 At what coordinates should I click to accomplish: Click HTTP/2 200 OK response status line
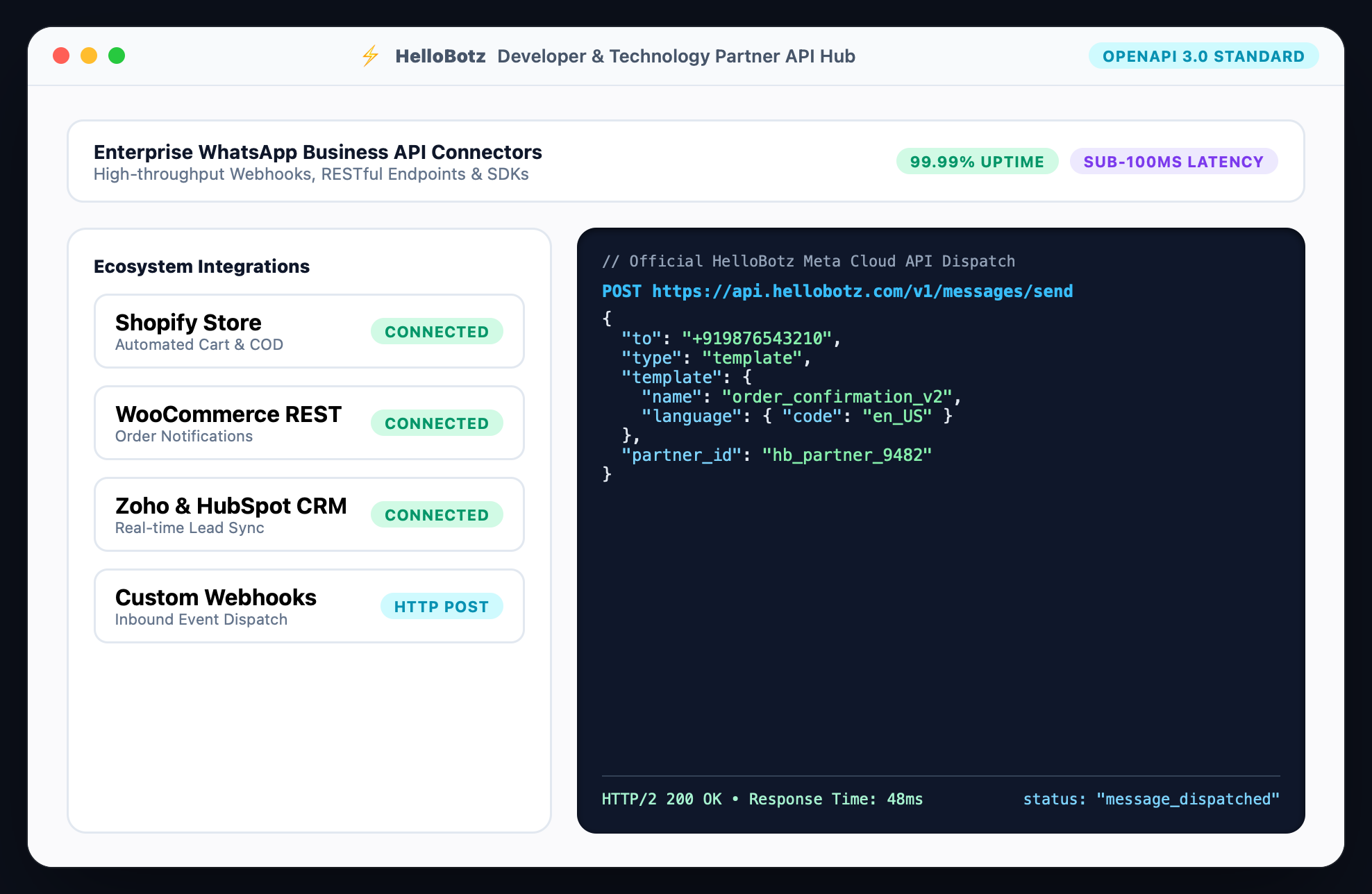(762, 800)
